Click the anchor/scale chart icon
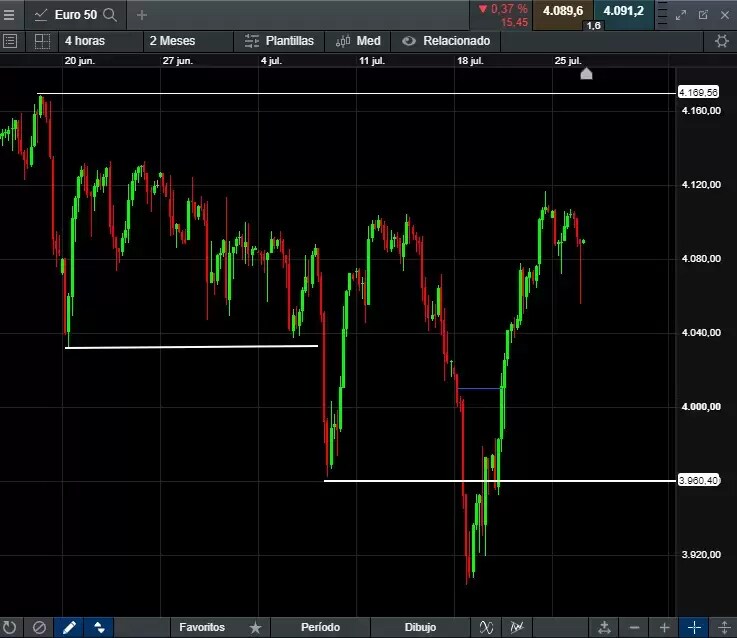737x638 pixels. pyautogui.click(x=604, y=628)
